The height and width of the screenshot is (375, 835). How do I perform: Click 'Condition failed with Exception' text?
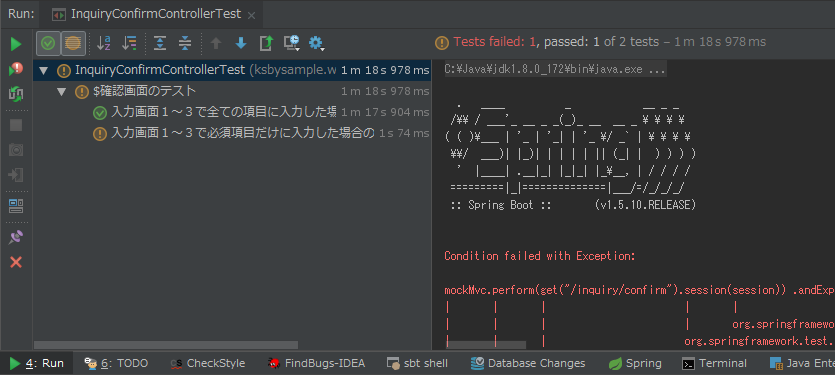coord(539,256)
